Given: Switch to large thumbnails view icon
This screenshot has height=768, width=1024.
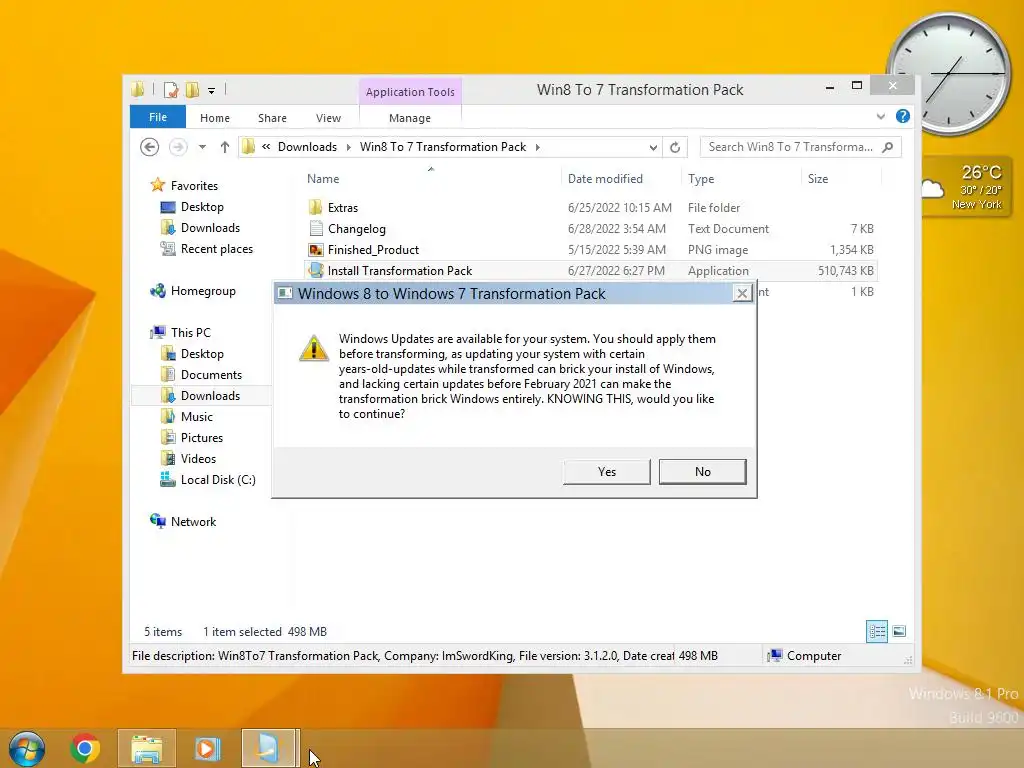Looking at the screenshot, I should click(x=899, y=631).
